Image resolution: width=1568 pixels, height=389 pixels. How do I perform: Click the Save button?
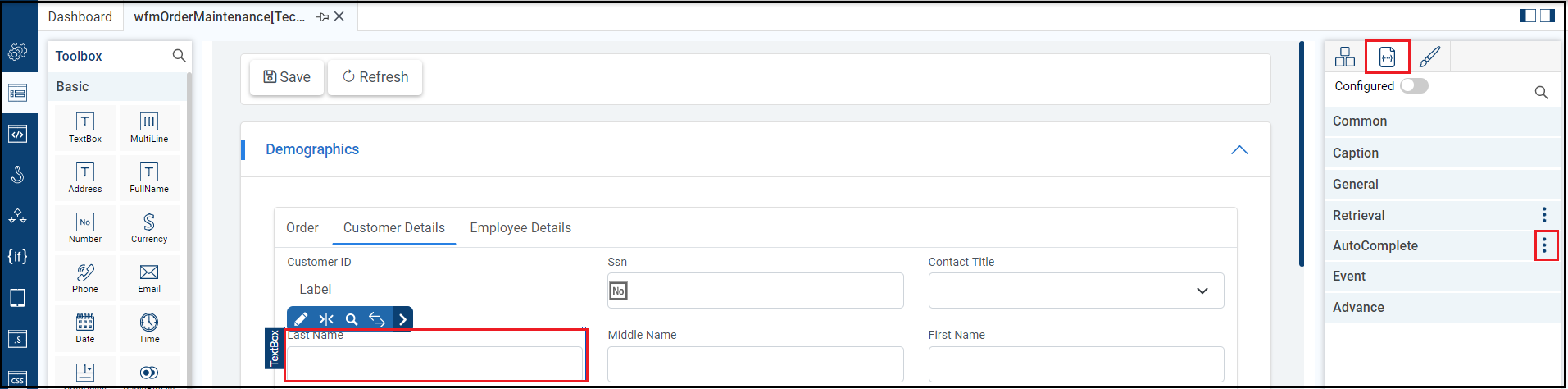pos(287,77)
